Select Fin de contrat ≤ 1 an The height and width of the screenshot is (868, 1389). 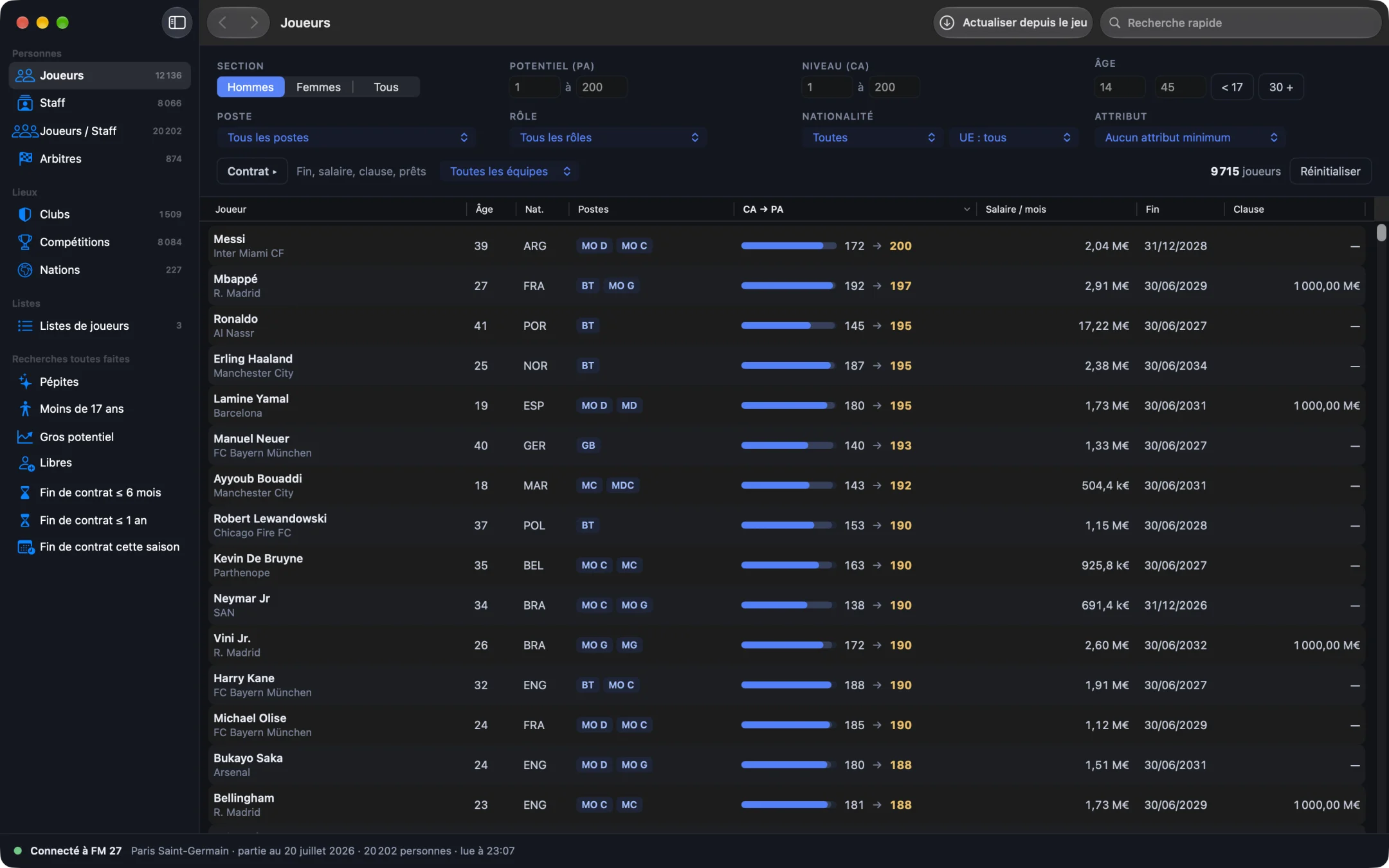tap(100, 520)
